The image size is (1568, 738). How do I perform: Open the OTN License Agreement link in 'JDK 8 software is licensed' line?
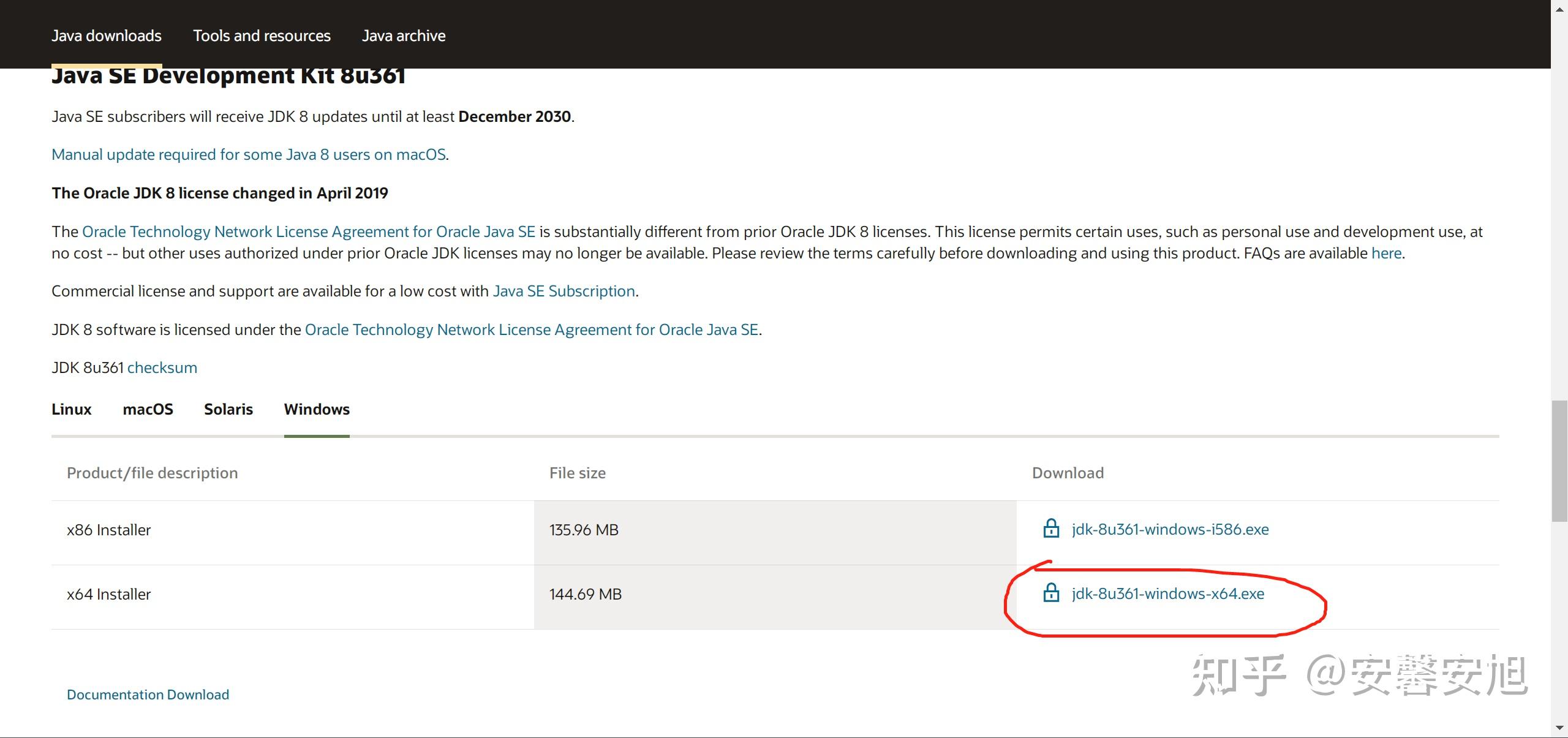(531, 329)
